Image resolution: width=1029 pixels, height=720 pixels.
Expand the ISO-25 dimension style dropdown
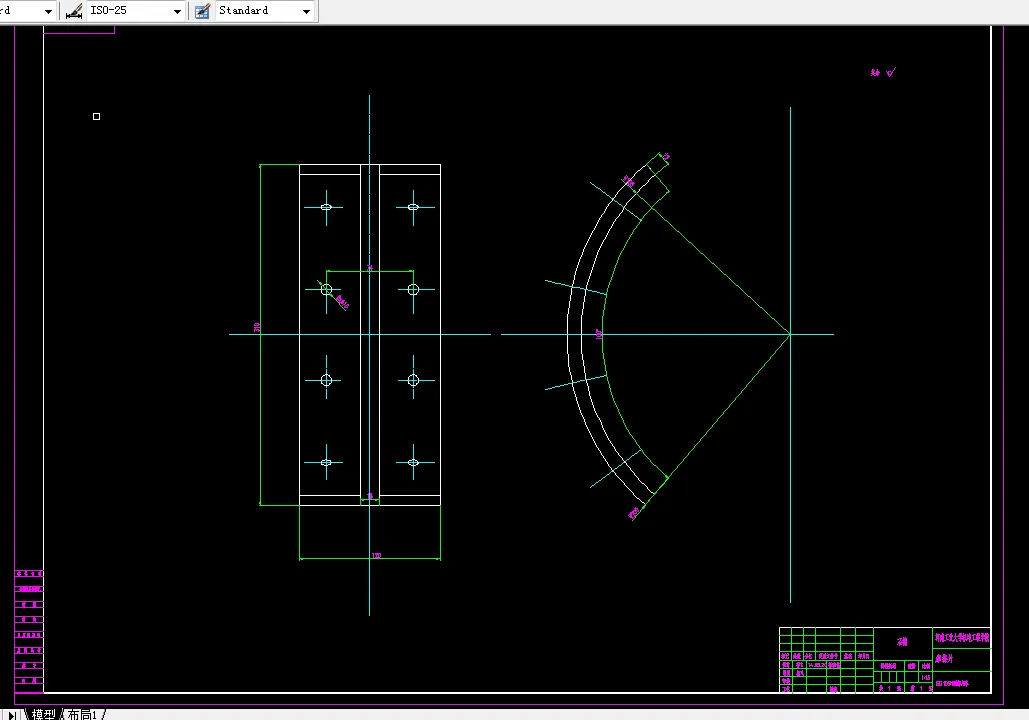177,11
